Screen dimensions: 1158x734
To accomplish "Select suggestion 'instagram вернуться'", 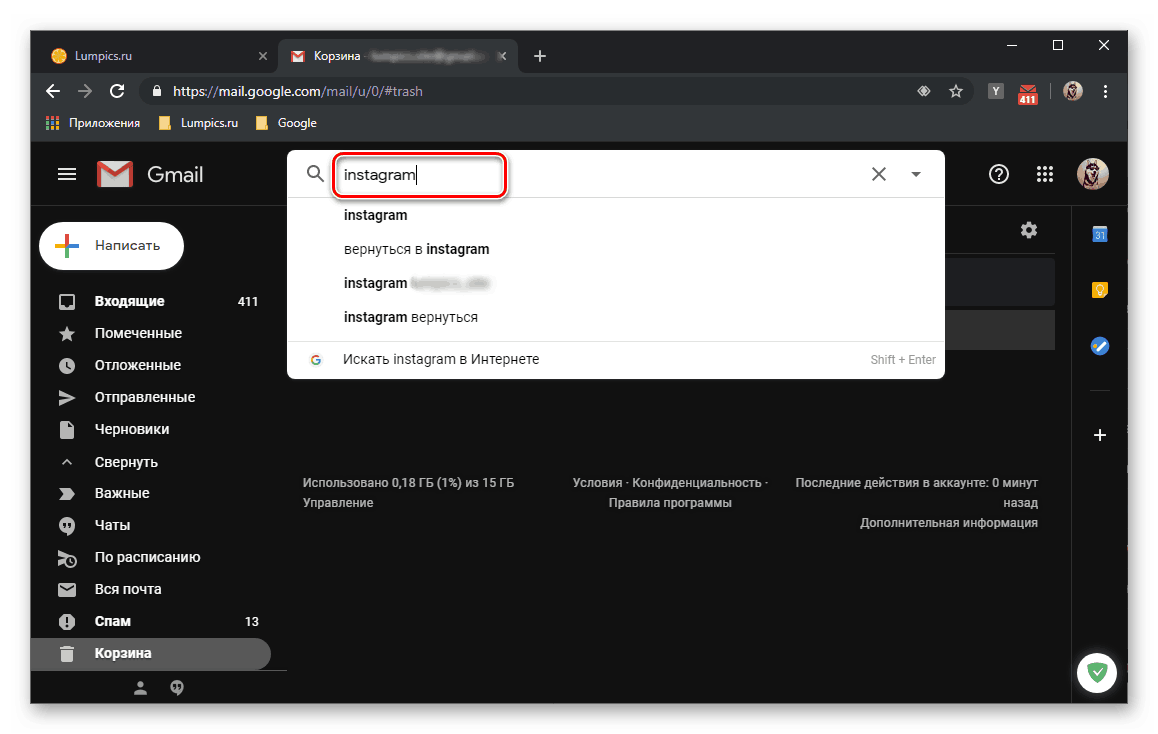I will (616, 317).
